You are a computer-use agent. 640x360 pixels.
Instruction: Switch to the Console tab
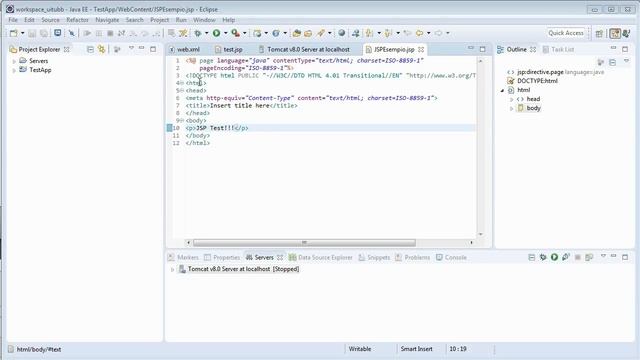tap(451, 258)
